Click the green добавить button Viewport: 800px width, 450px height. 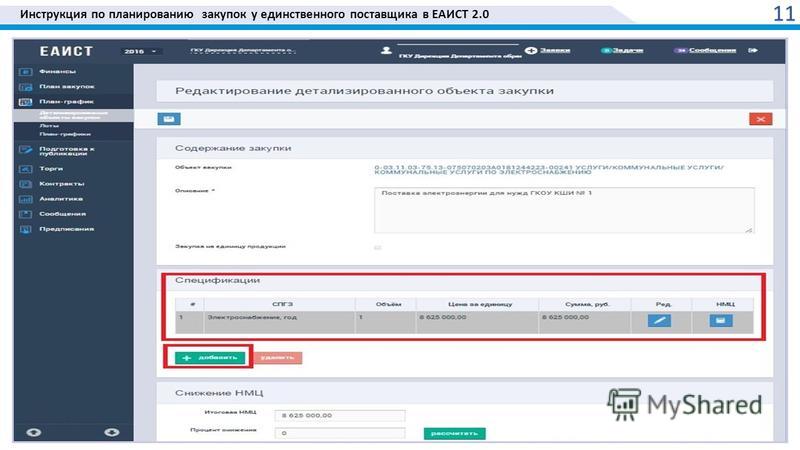[210, 358]
